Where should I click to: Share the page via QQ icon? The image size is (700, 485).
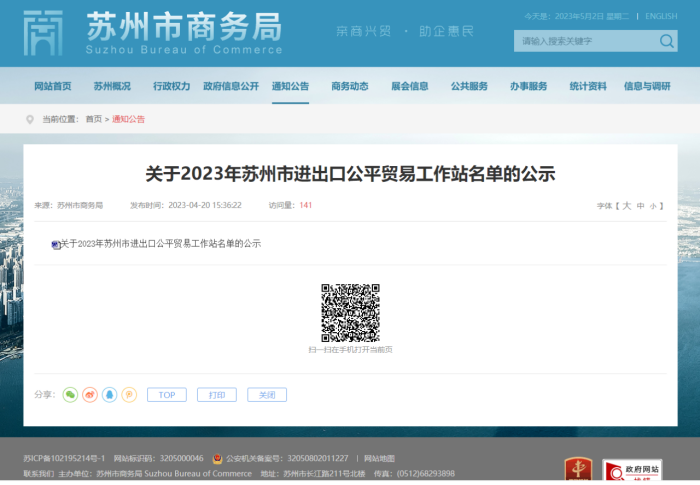click(109, 395)
